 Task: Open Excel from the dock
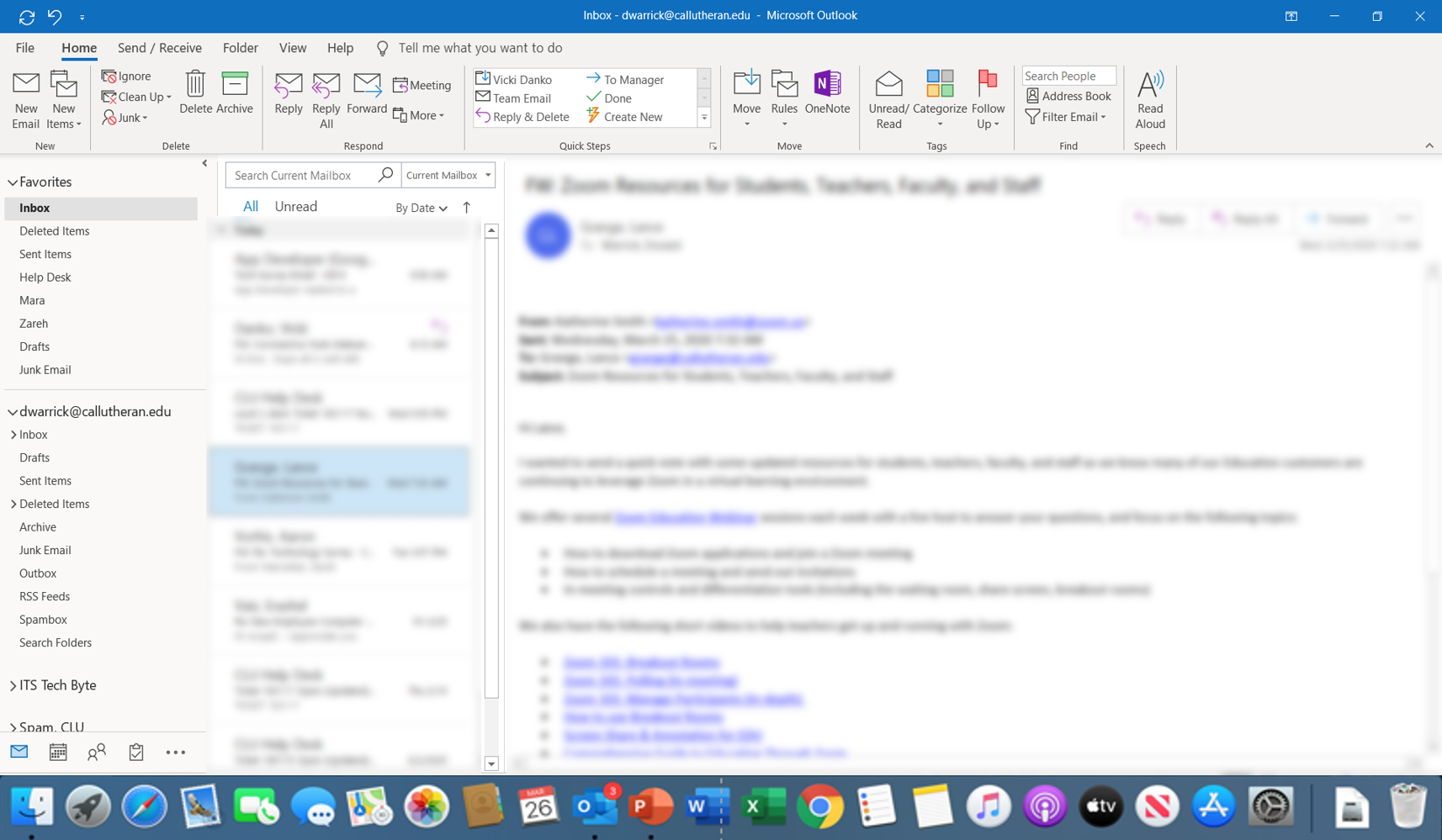coord(764,807)
